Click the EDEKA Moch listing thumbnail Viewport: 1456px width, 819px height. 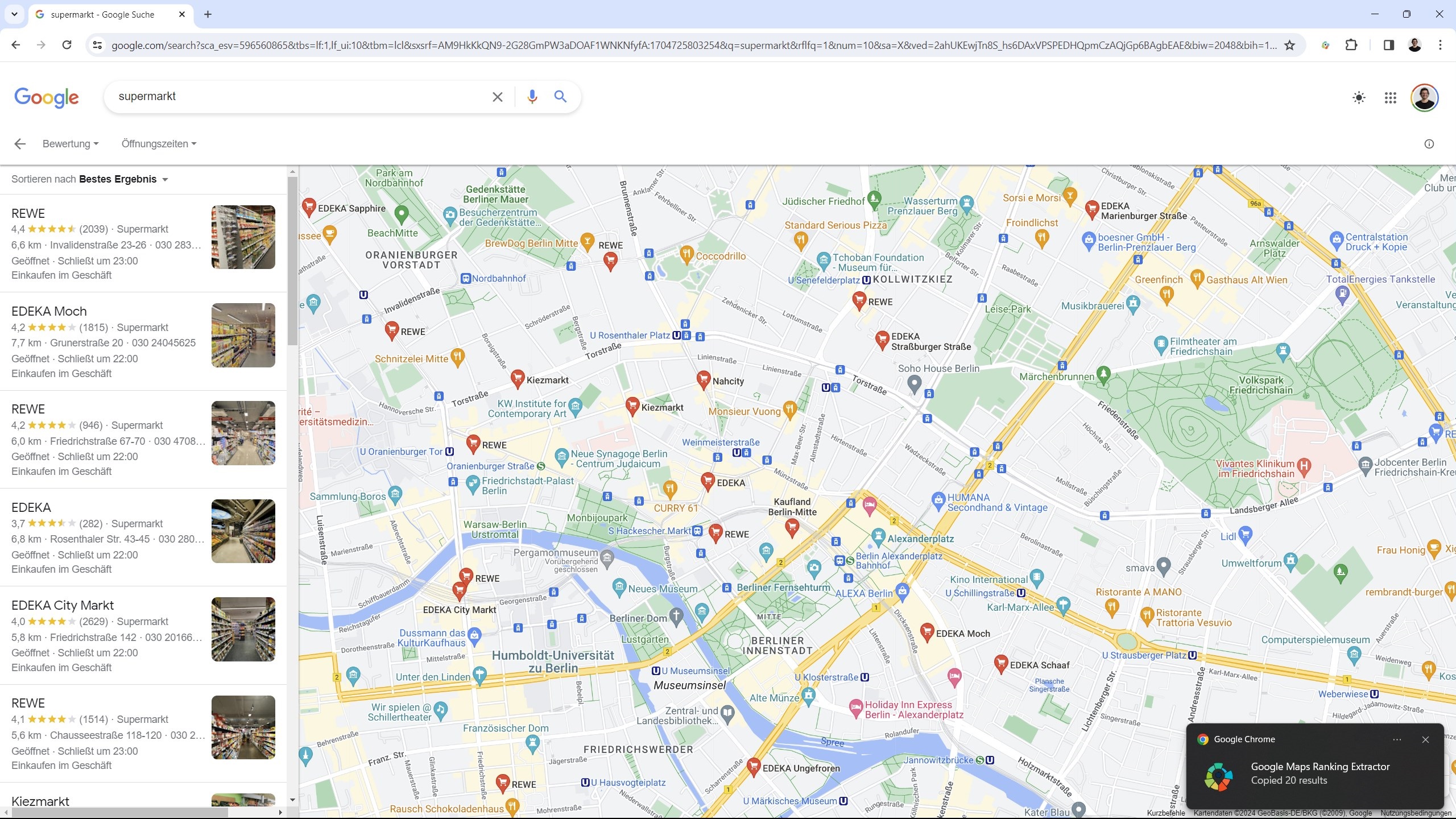tap(242, 335)
